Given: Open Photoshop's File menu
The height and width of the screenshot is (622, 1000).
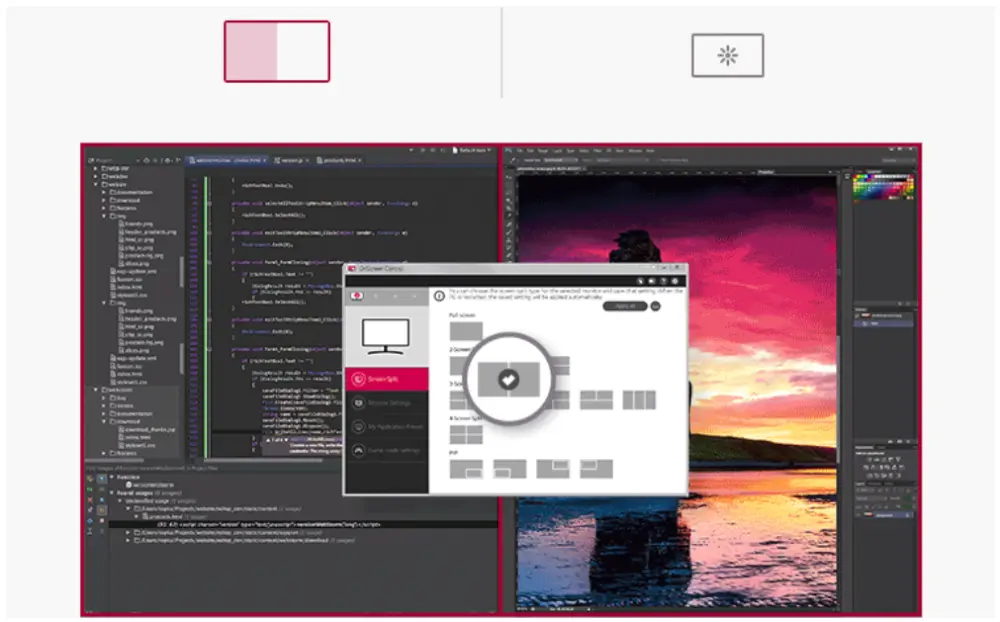Looking at the screenshot, I should 520,151.
